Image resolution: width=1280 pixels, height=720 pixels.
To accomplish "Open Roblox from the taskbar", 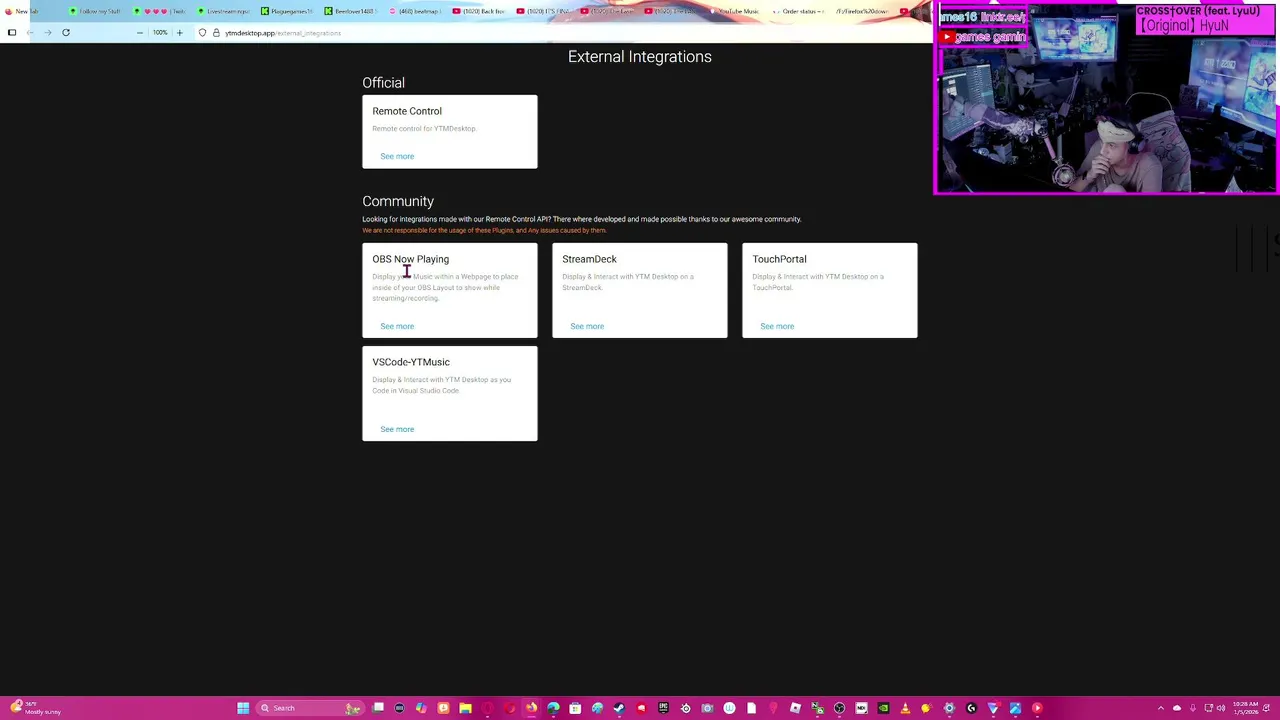I will click(x=795, y=708).
